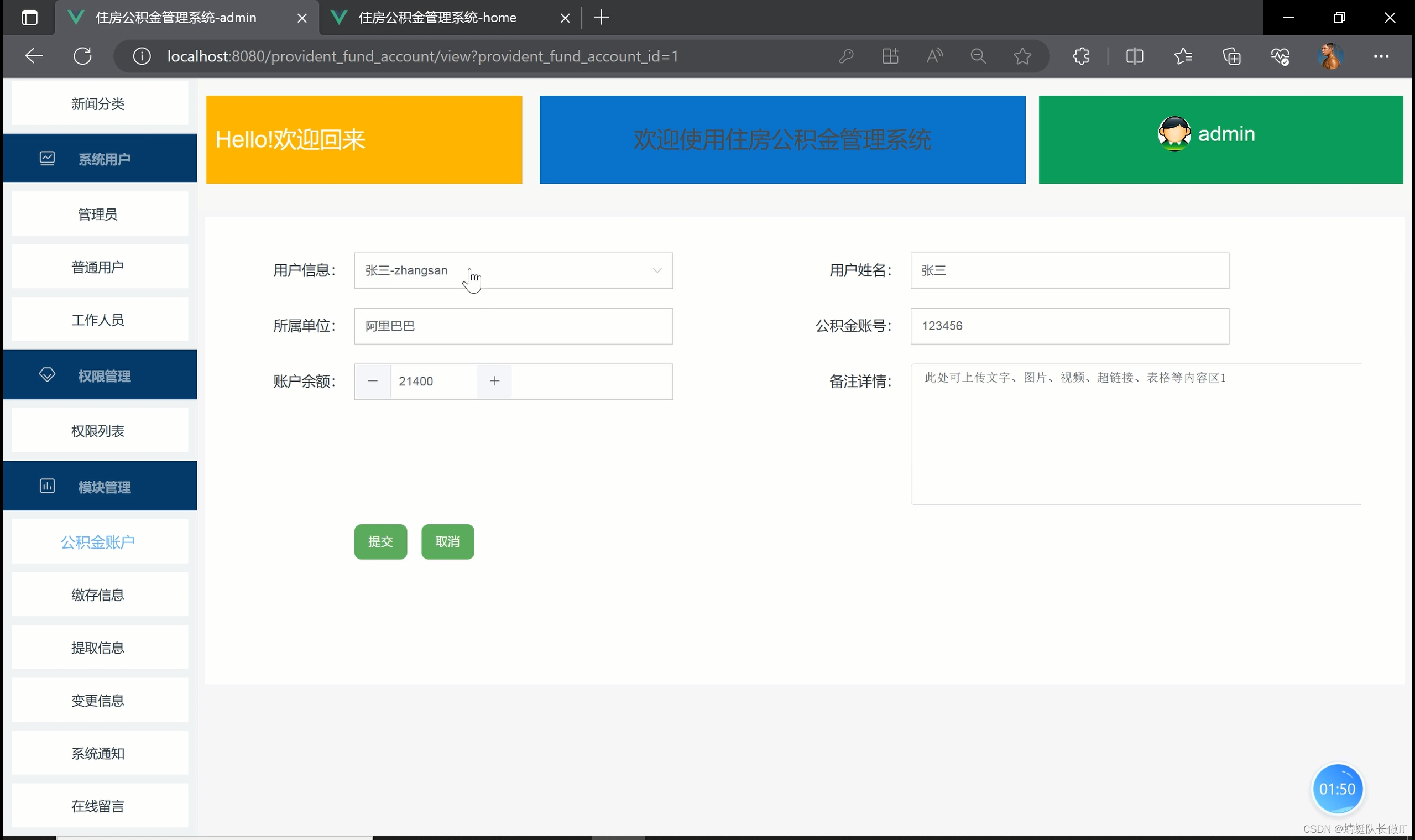The width and height of the screenshot is (1415, 840).
Task: Click the 模块管理 chart icon
Action: pos(47,485)
